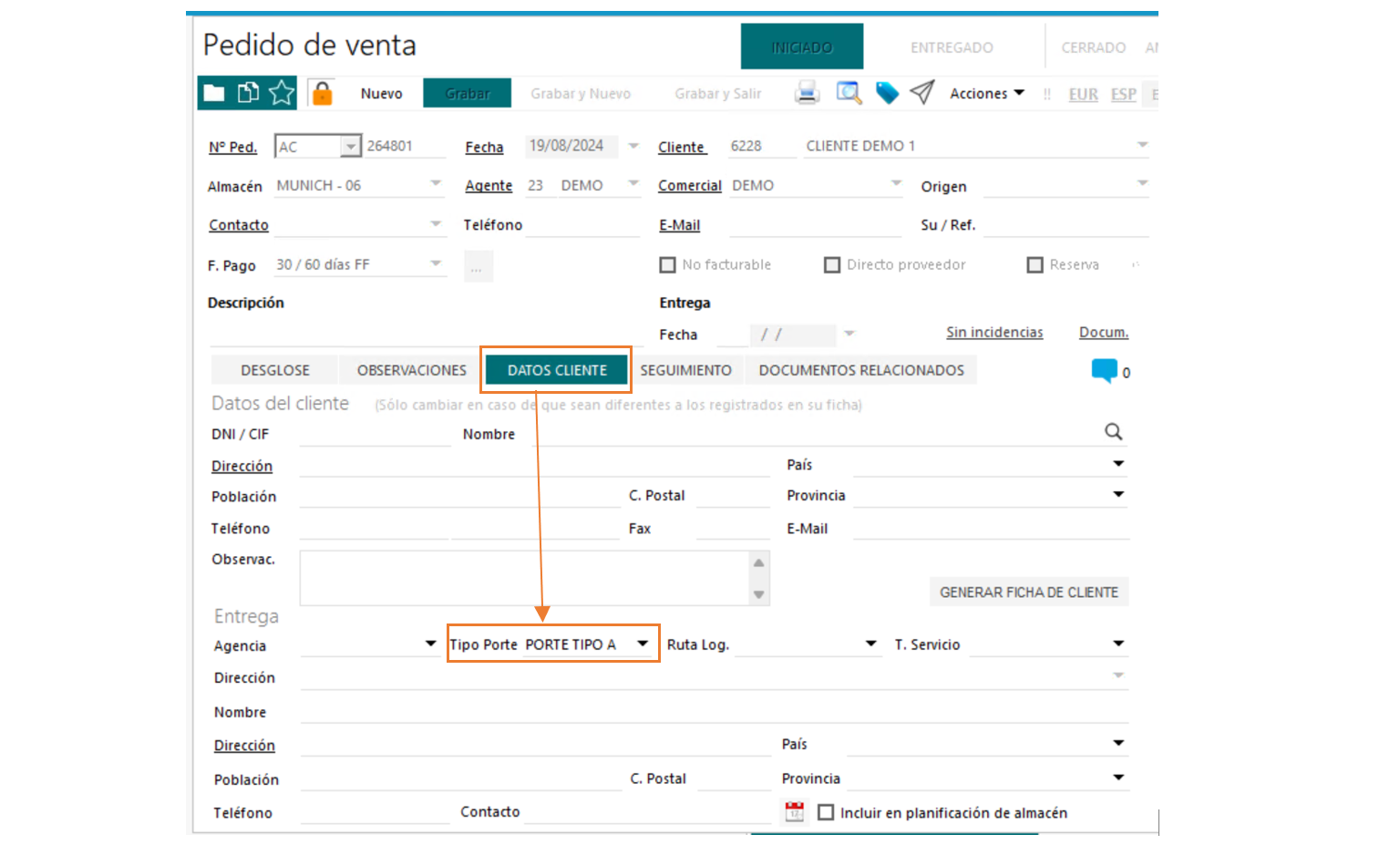Open the Sin incidencias link
The height and width of the screenshot is (845, 1400).
click(993, 333)
